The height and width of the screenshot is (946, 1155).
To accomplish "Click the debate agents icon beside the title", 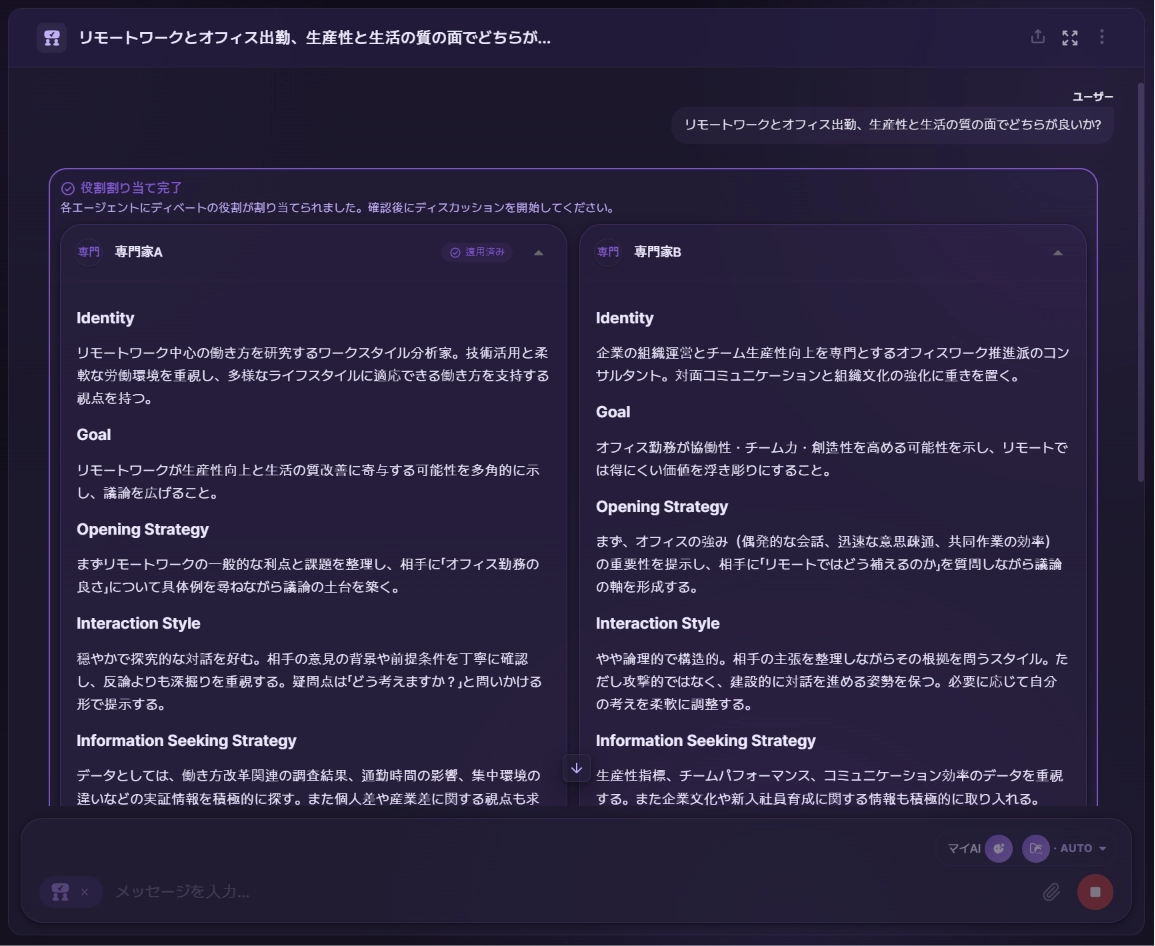I will 52,38.
